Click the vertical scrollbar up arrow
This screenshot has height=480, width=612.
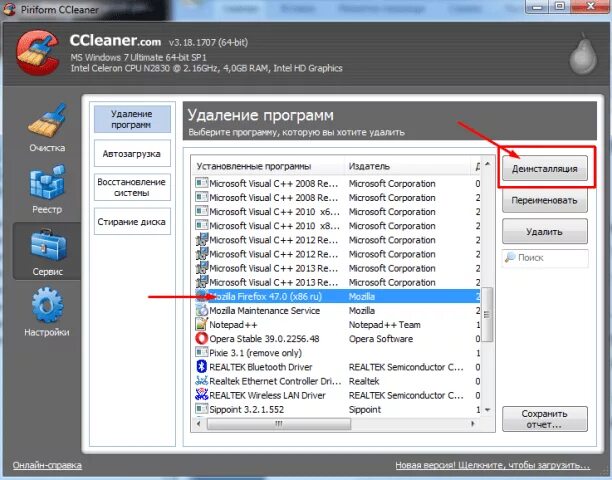487,164
